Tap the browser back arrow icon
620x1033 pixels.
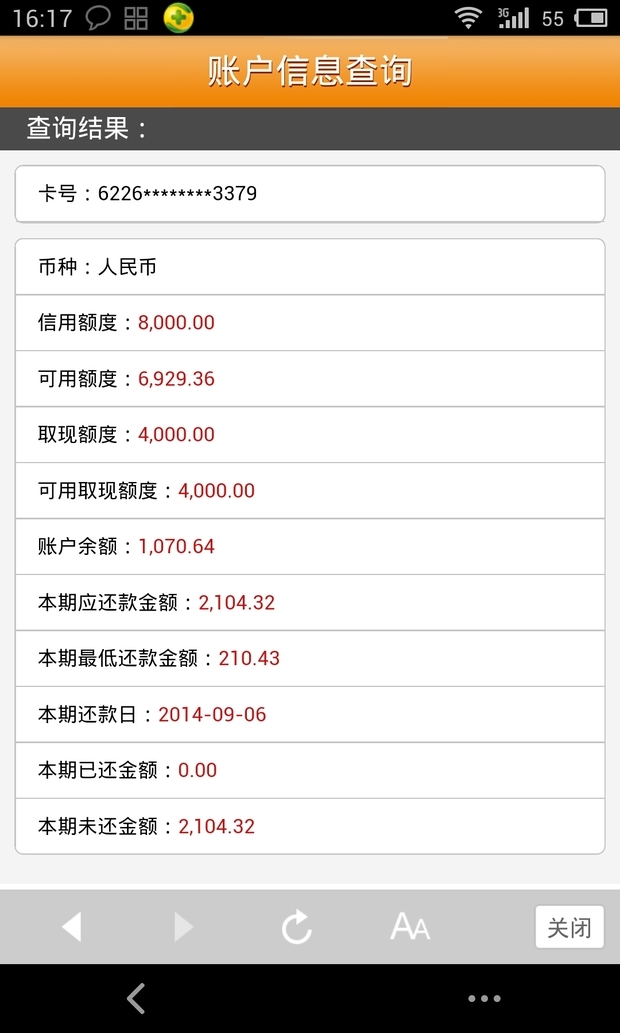71,927
